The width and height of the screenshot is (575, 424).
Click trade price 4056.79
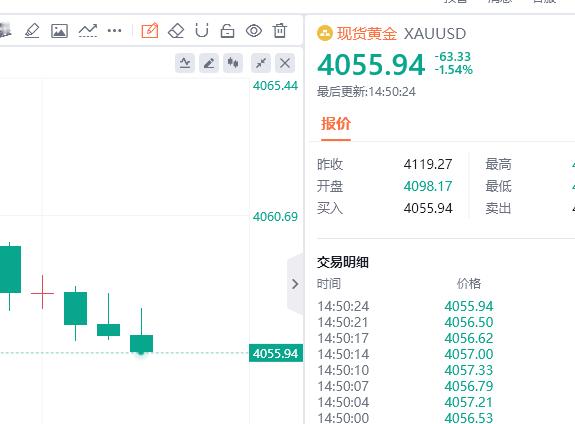click(x=469, y=386)
